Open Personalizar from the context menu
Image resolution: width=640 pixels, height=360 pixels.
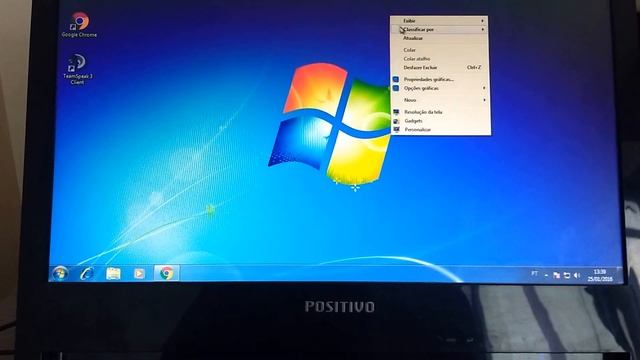pyautogui.click(x=440, y=130)
